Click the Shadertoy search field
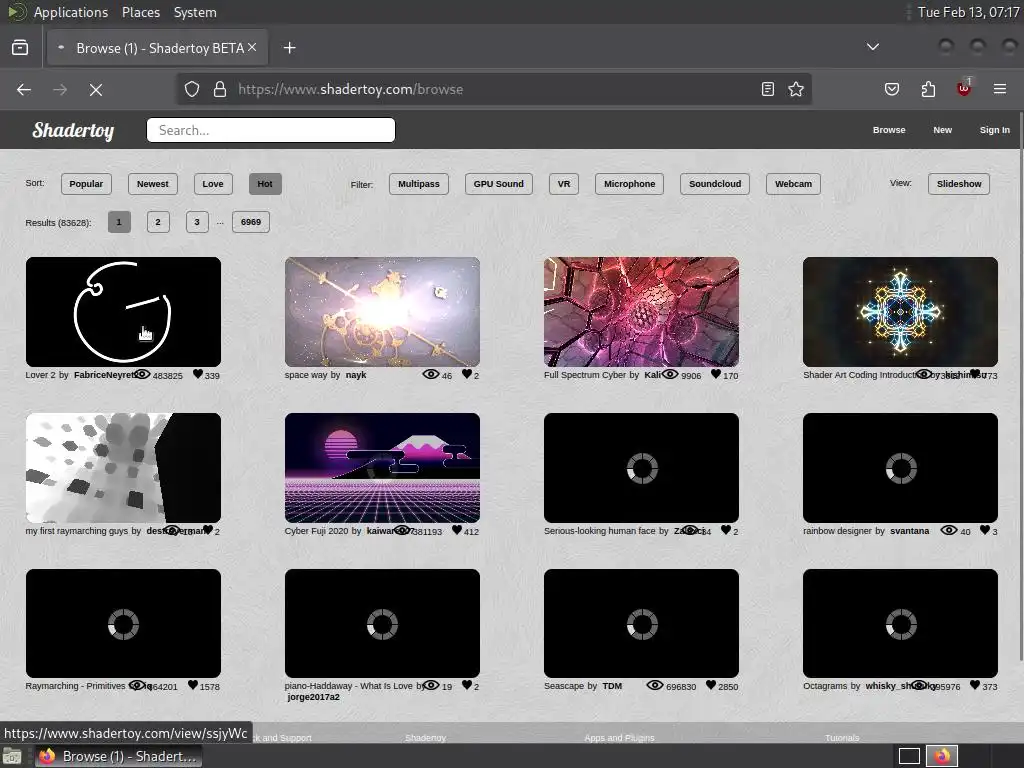Image resolution: width=1024 pixels, height=768 pixels. click(x=271, y=130)
